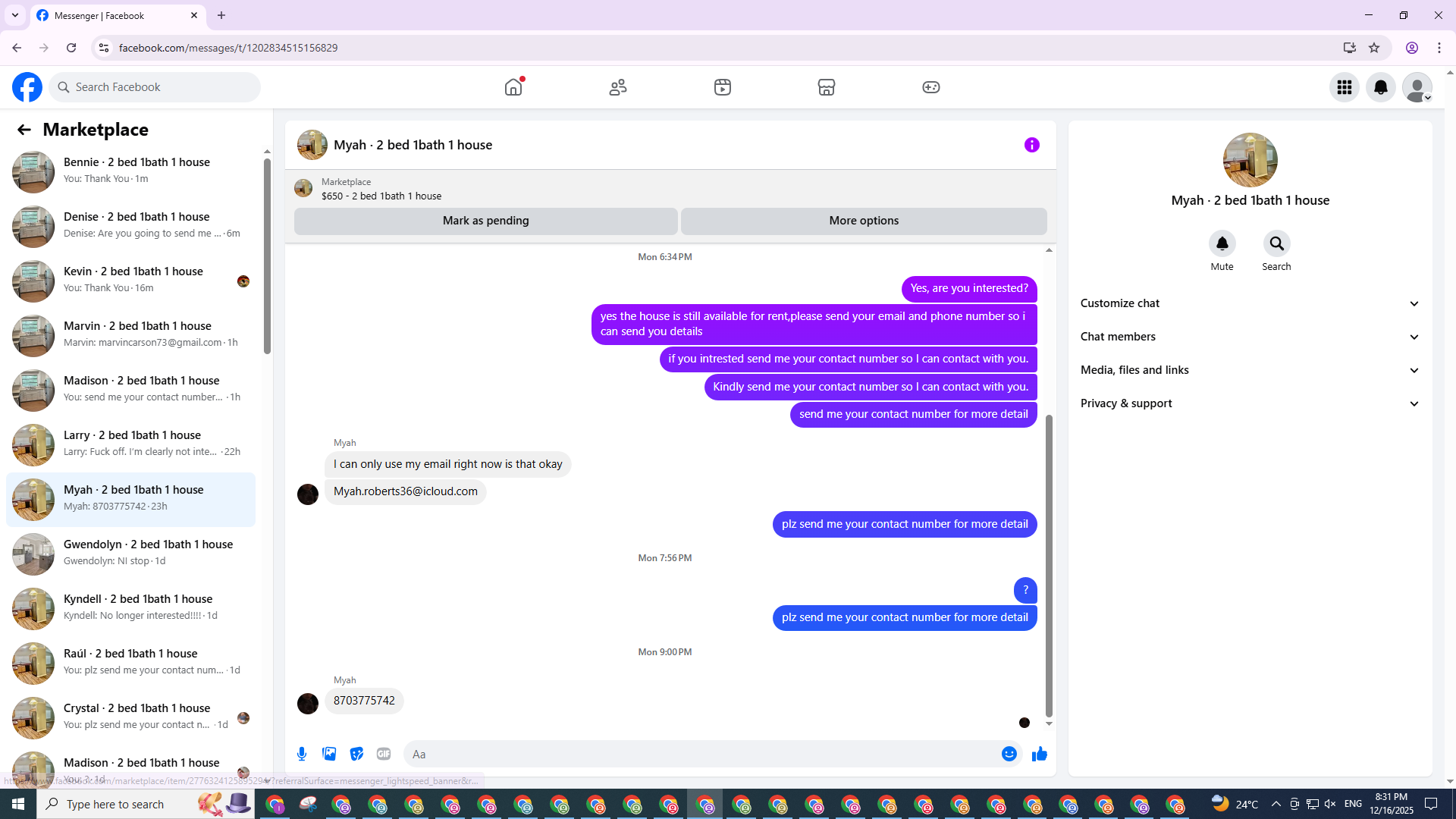Open the Notifications bell in header
The image size is (1456, 819).
tap(1381, 87)
